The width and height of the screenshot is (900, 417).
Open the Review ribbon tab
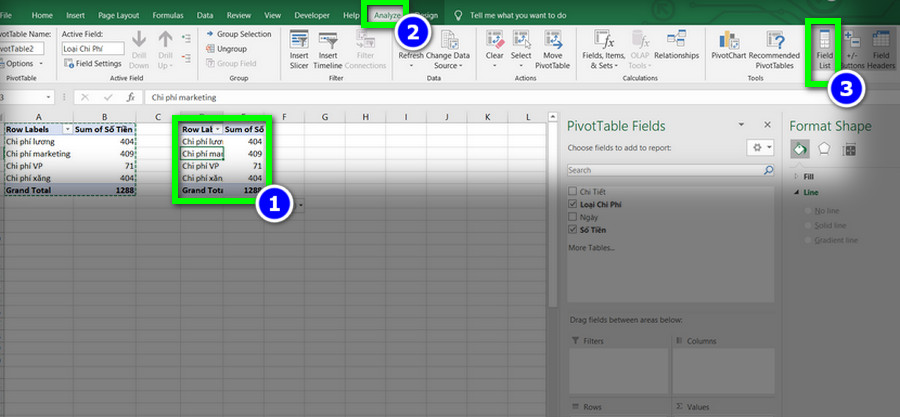coord(239,15)
